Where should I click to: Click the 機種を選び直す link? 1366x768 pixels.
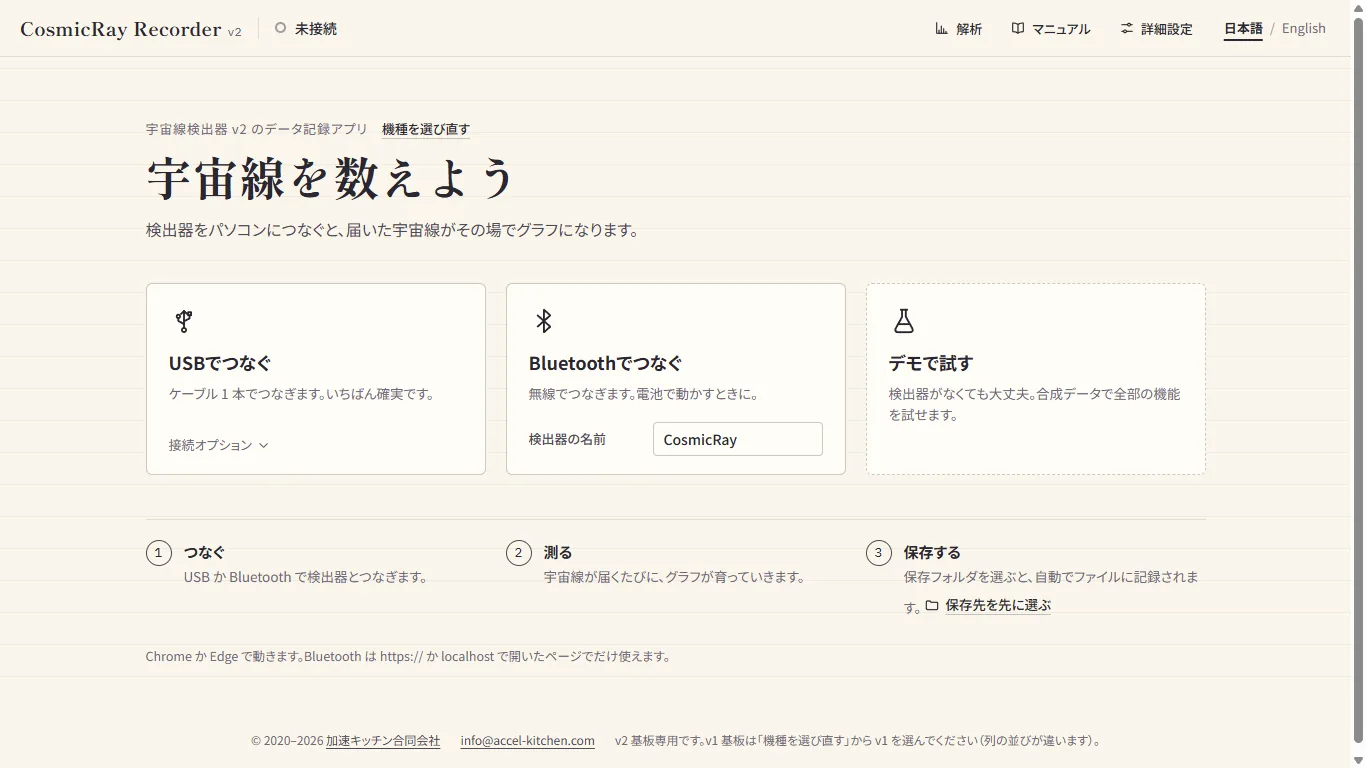(x=426, y=129)
